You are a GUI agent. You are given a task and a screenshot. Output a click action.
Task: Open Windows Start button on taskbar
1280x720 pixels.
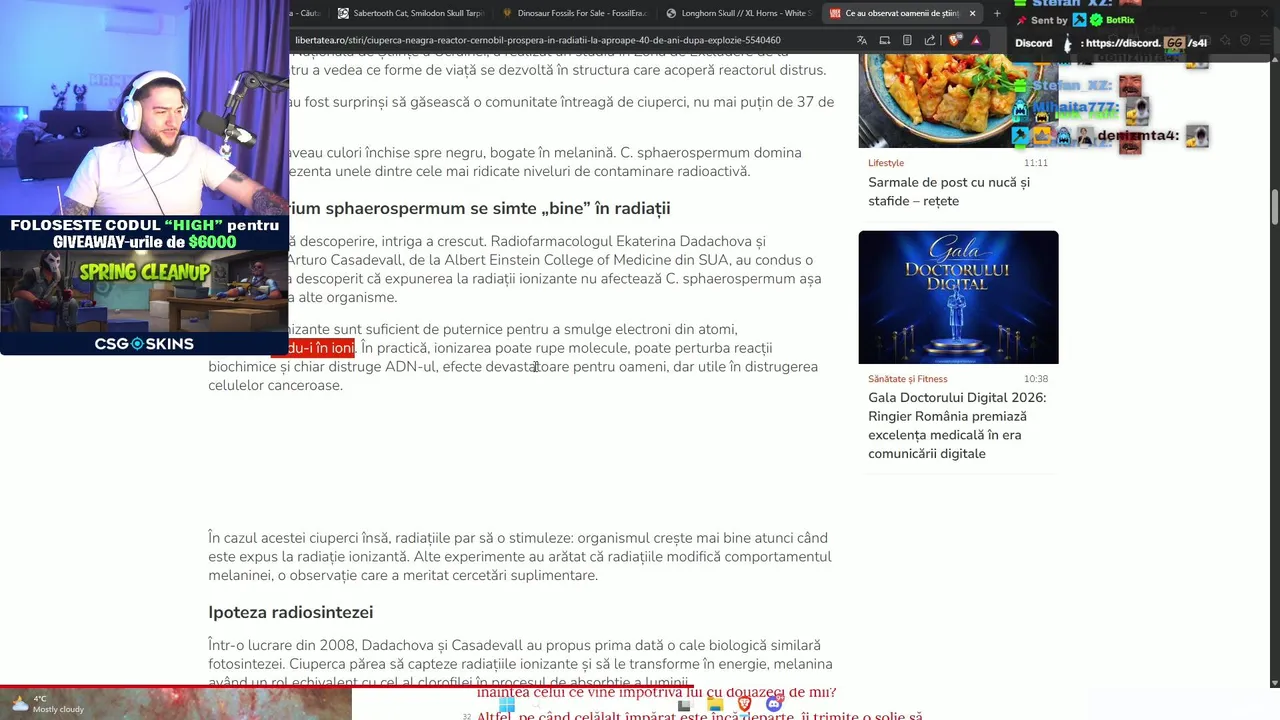click(507, 705)
